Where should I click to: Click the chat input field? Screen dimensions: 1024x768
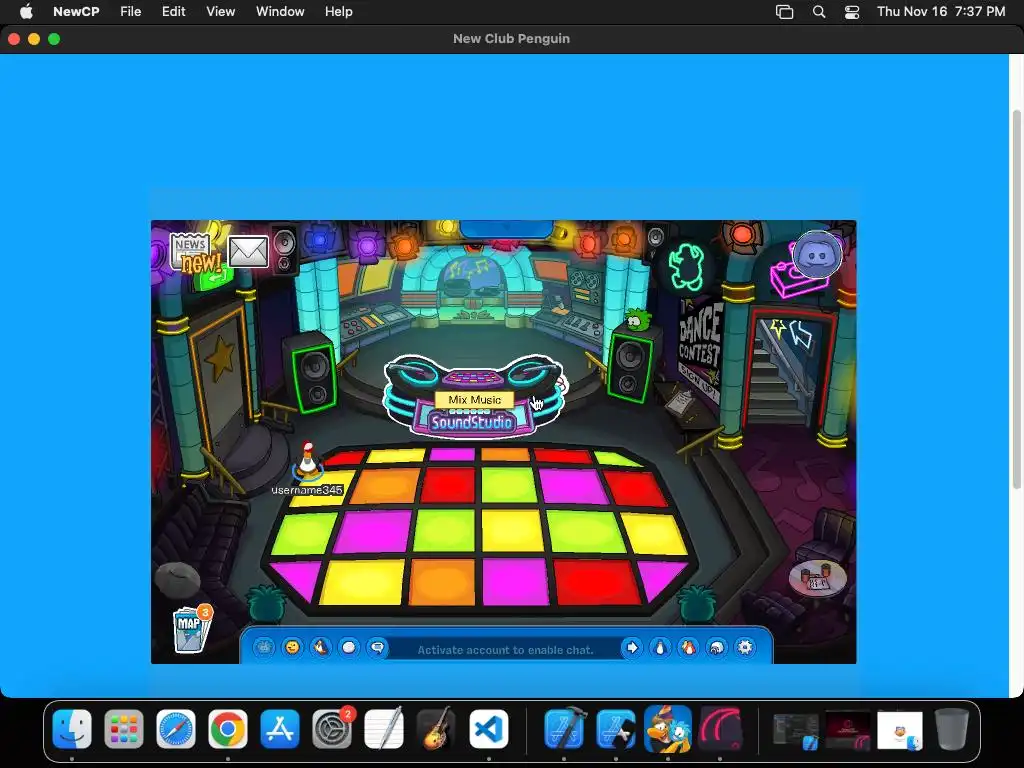point(505,649)
